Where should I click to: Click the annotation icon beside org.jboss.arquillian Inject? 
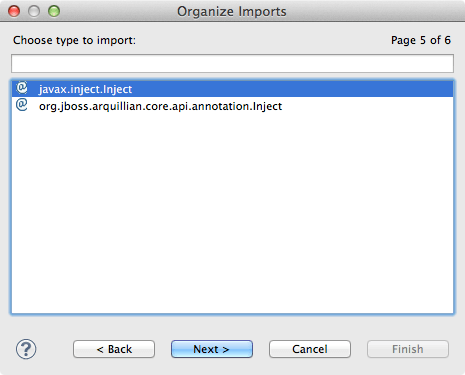tap(22, 105)
